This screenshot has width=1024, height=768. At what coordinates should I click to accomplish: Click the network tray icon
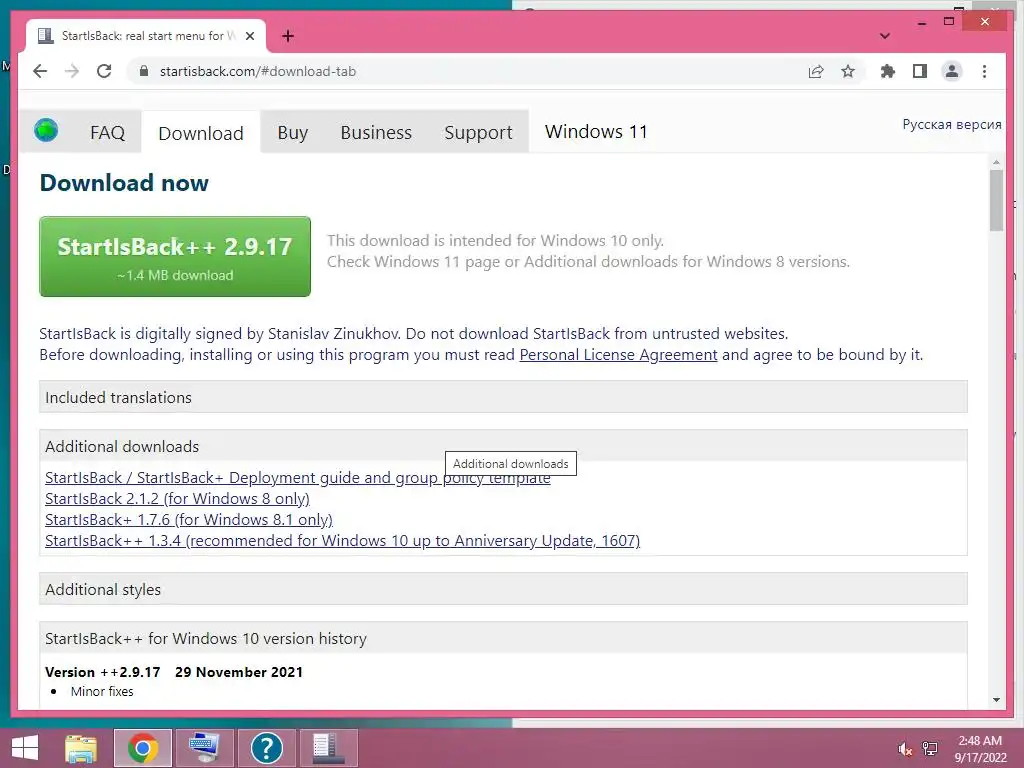pyautogui.click(x=930, y=749)
